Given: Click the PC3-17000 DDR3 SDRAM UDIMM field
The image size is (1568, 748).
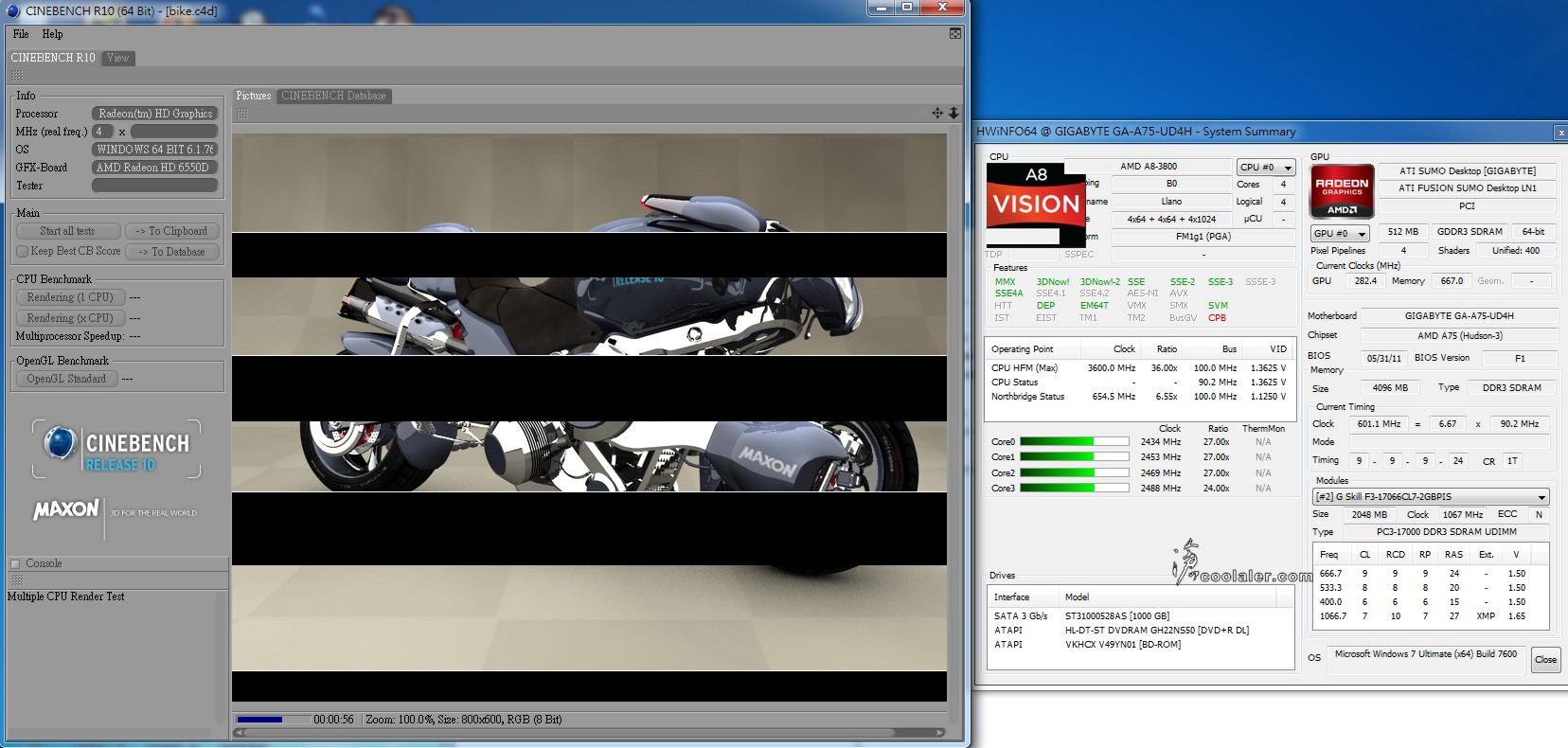Looking at the screenshot, I should click(x=1446, y=531).
